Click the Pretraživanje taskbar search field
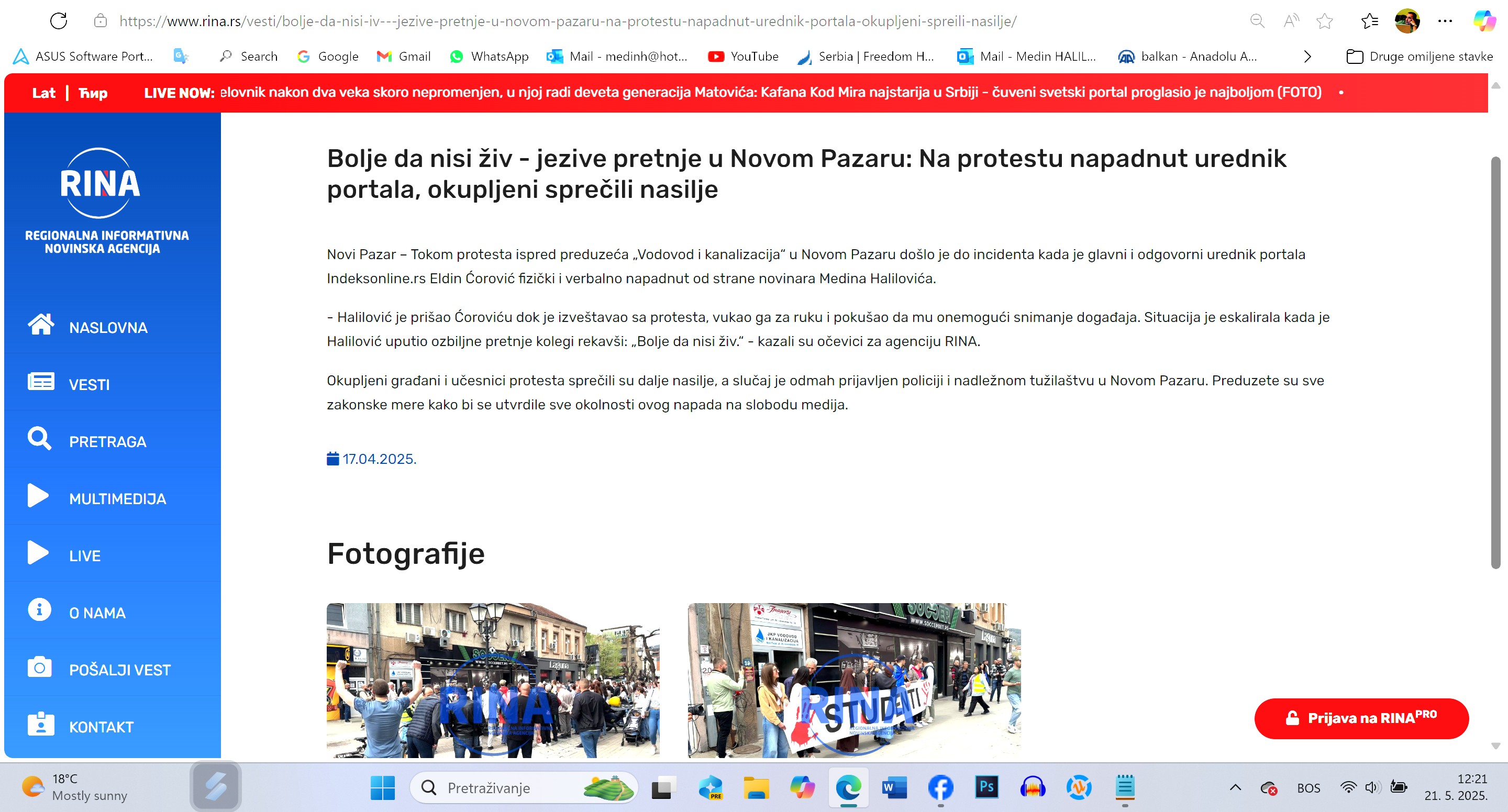 point(509,788)
